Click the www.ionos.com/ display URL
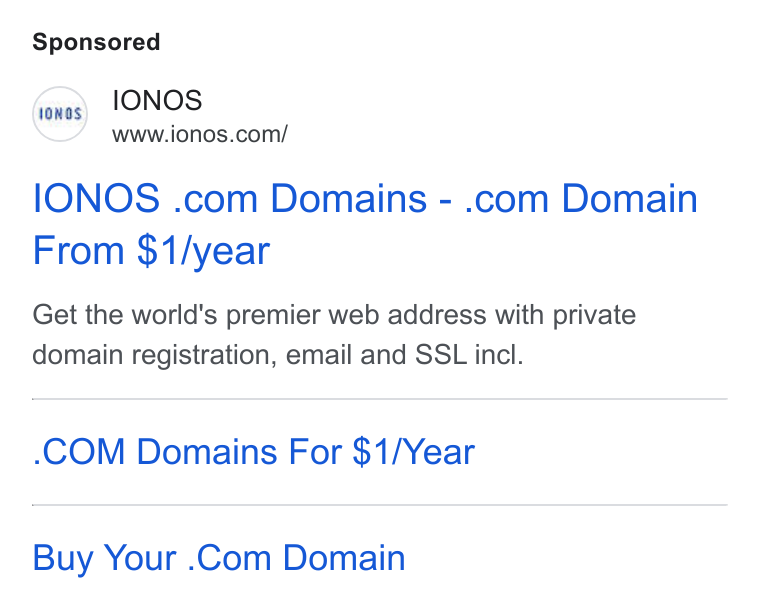Image resolution: width=760 pixels, height=610 pixels. tap(200, 134)
